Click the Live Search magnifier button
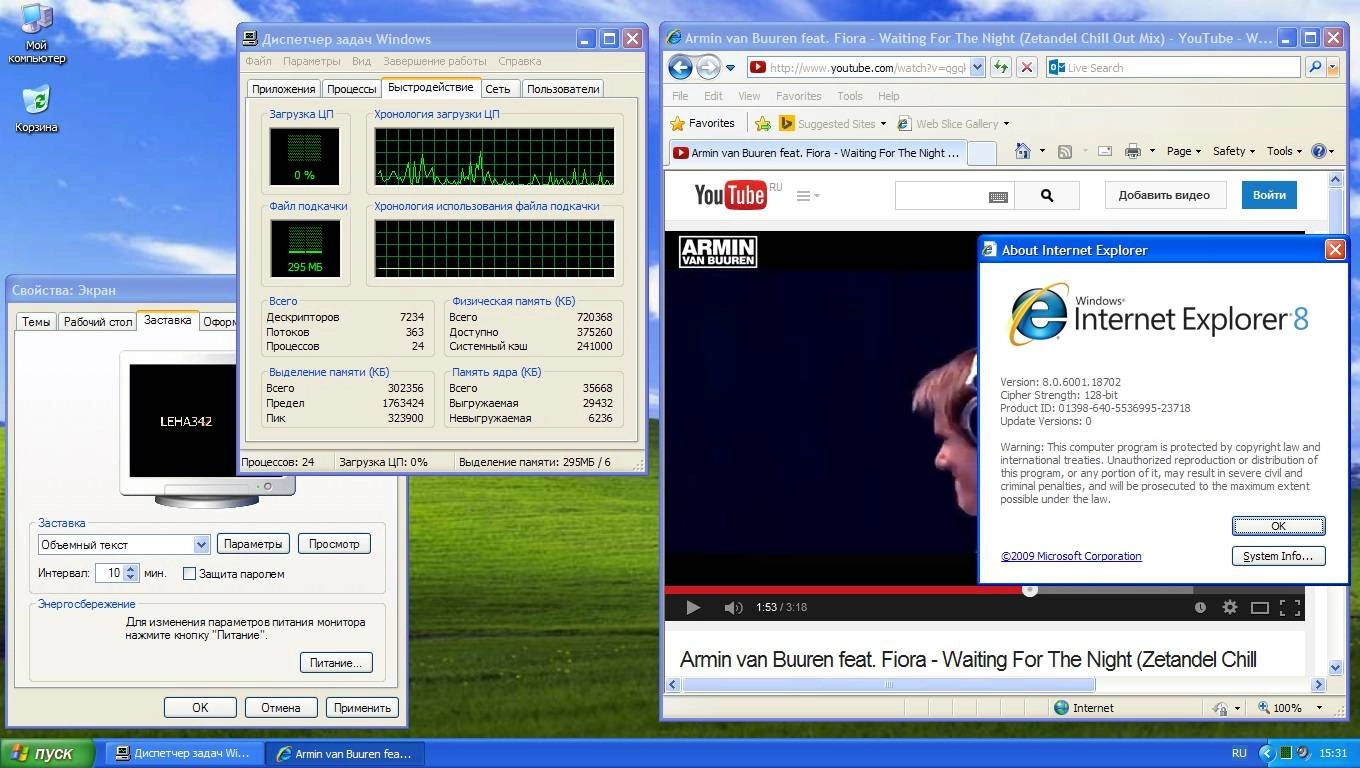 click(x=1316, y=67)
